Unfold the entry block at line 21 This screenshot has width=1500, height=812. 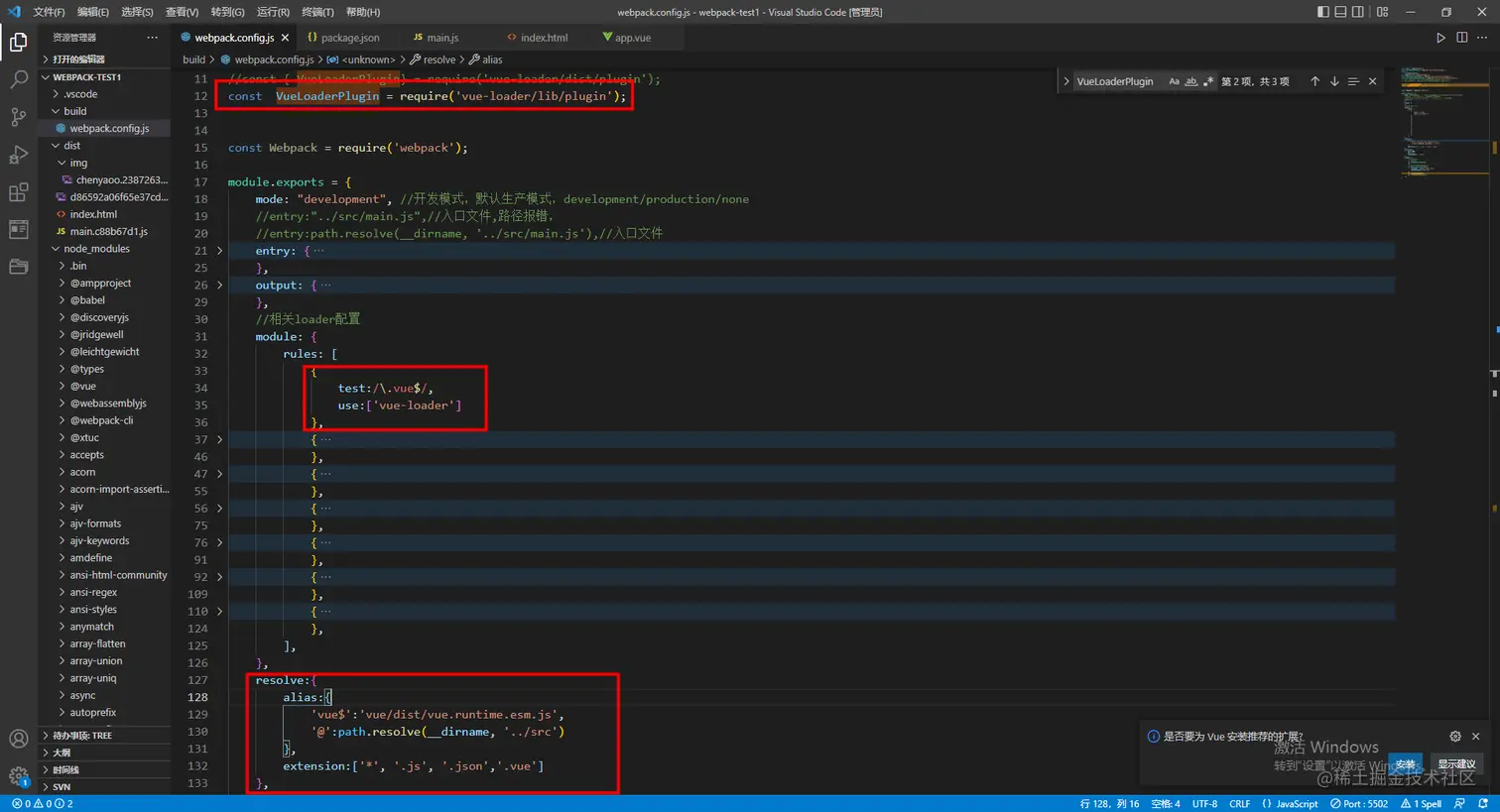point(220,251)
